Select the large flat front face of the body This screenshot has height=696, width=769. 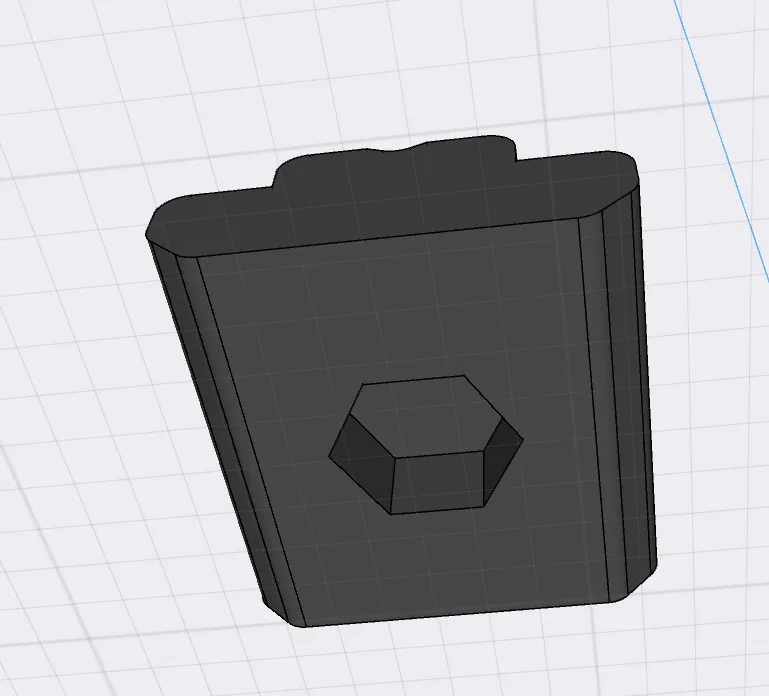[x=300, y=330]
